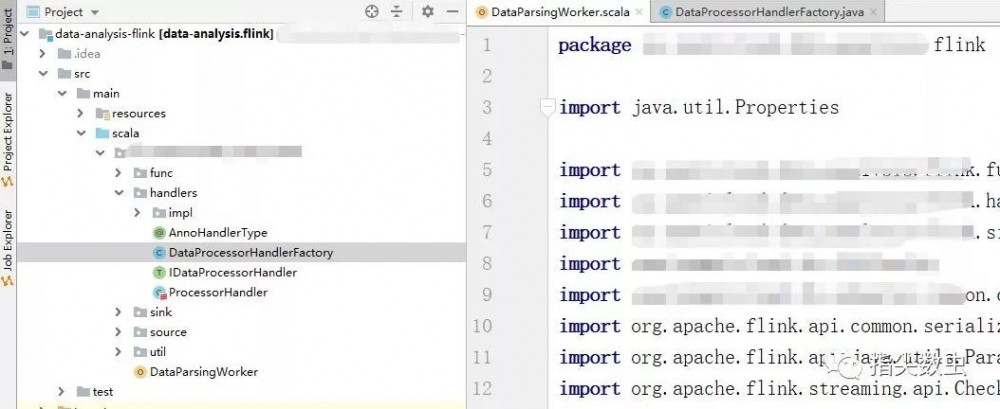Click the handlers package icon
1000x409 pixels.
tap(140, 192)
